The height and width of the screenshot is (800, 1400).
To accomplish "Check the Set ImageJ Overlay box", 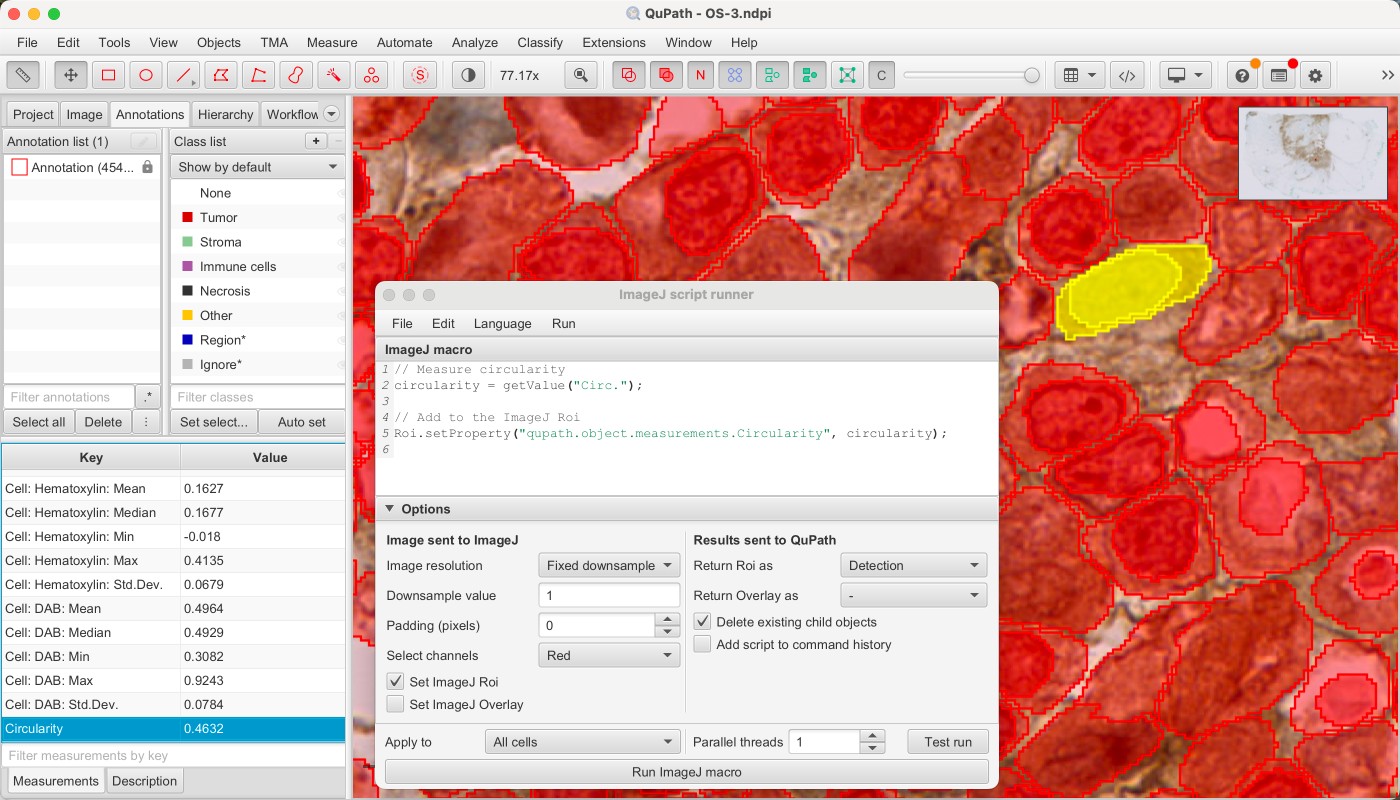I will [x=396, y=704].
